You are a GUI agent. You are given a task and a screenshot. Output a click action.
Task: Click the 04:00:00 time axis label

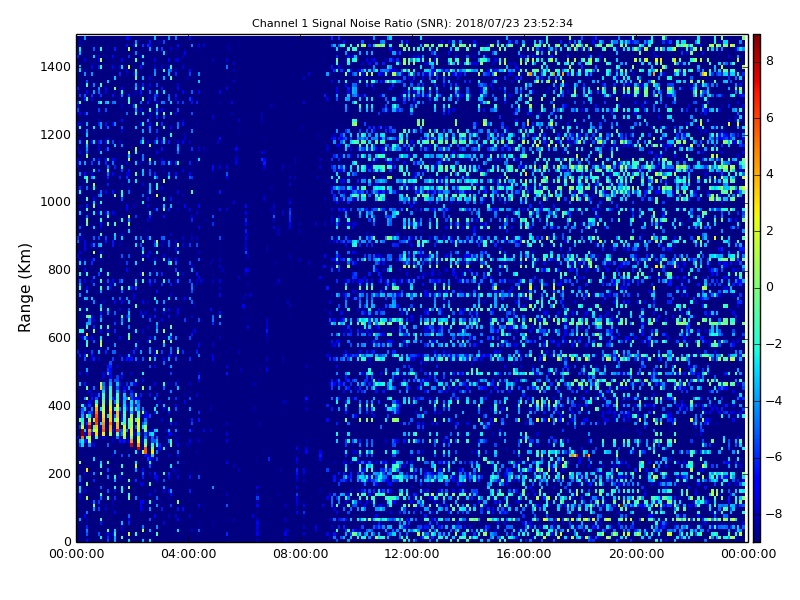(x=189, y=554)
